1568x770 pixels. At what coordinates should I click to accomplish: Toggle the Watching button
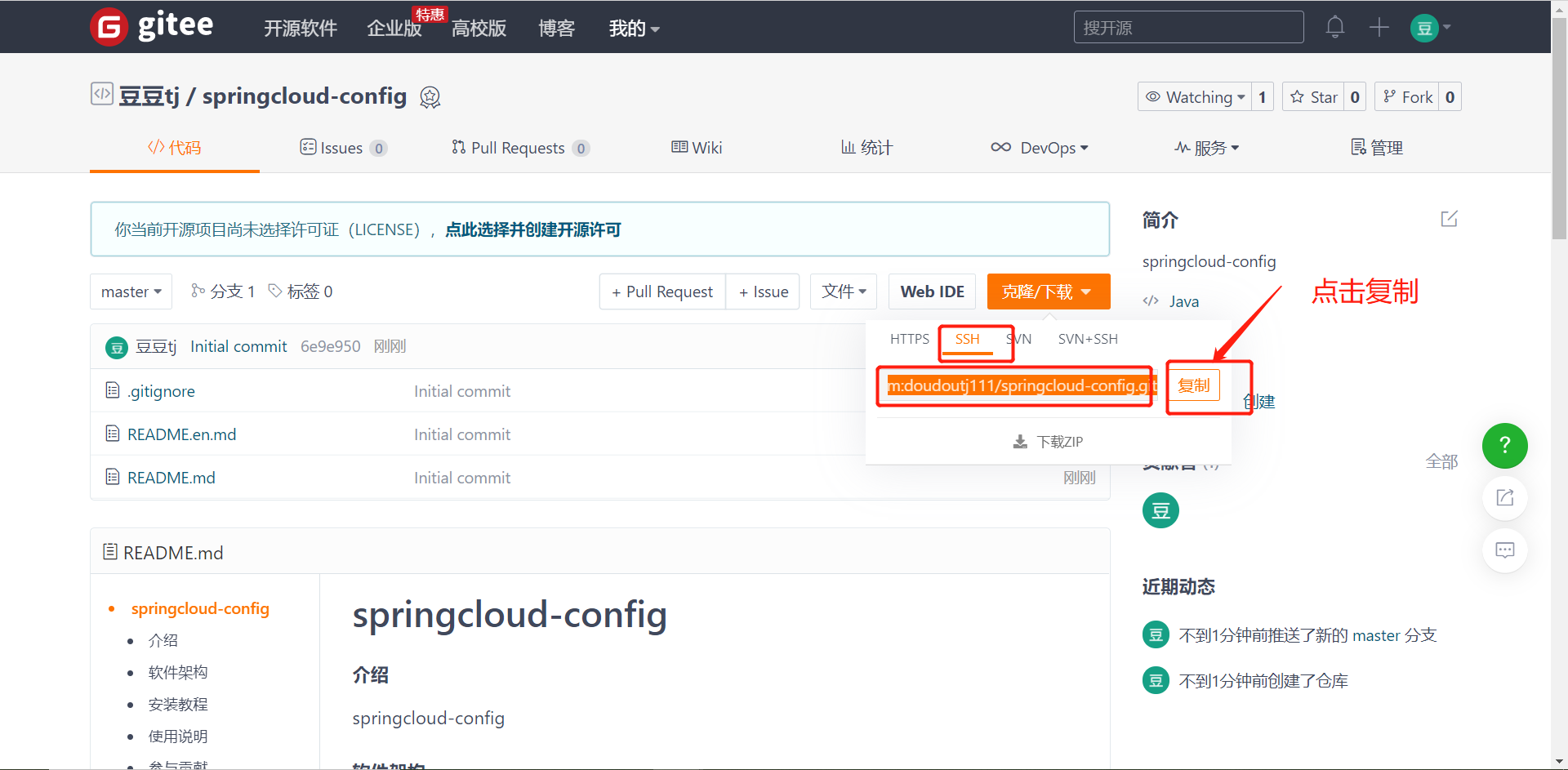(x=1194, y=97)
